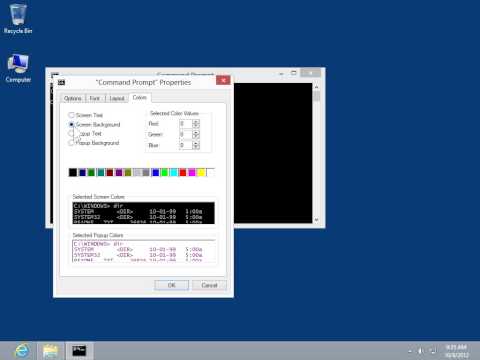Select the Popup Text radio button
This screenshot has width=480, height=360.
(71, 134)
